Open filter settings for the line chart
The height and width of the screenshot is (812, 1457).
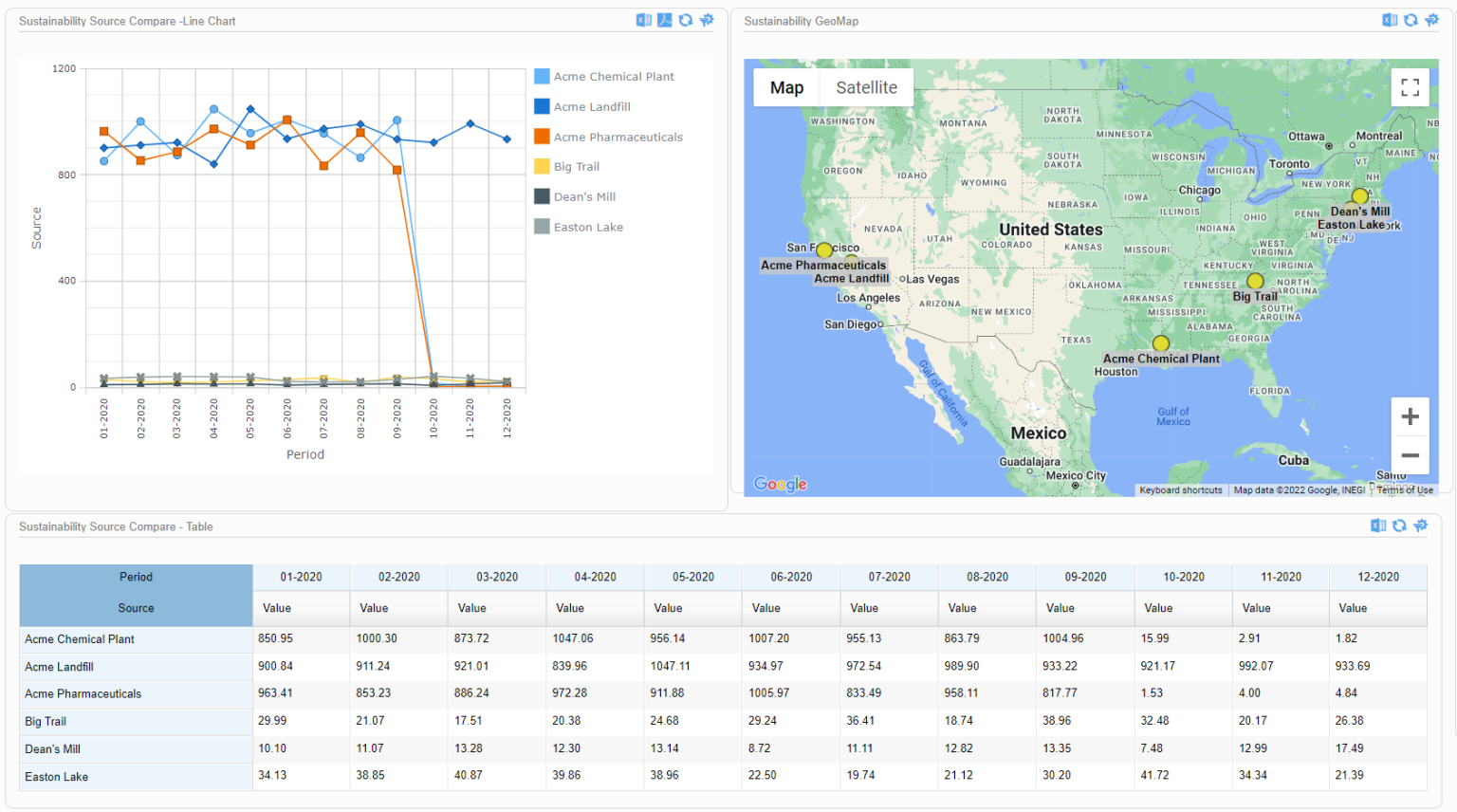(706, 19)
